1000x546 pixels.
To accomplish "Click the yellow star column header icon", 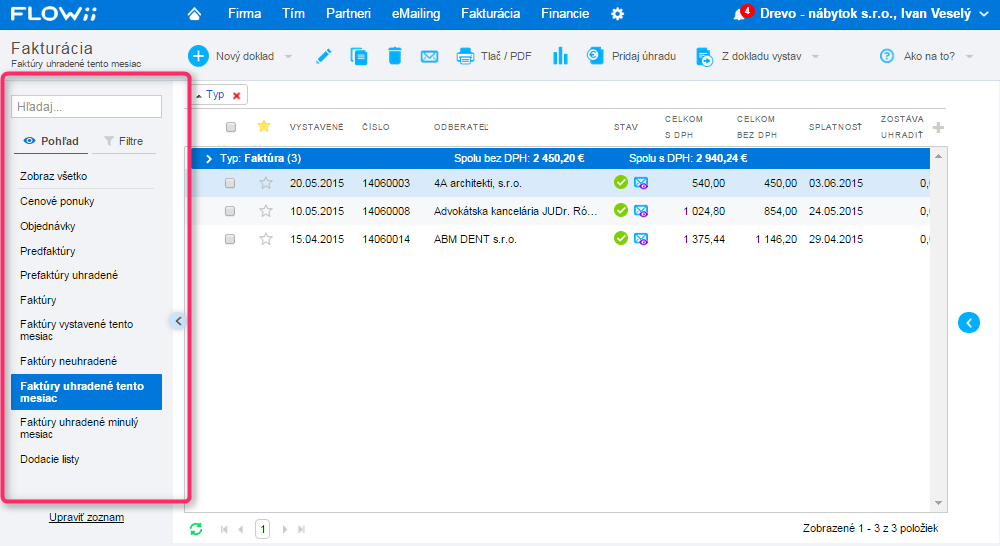I will coord(264,126).
